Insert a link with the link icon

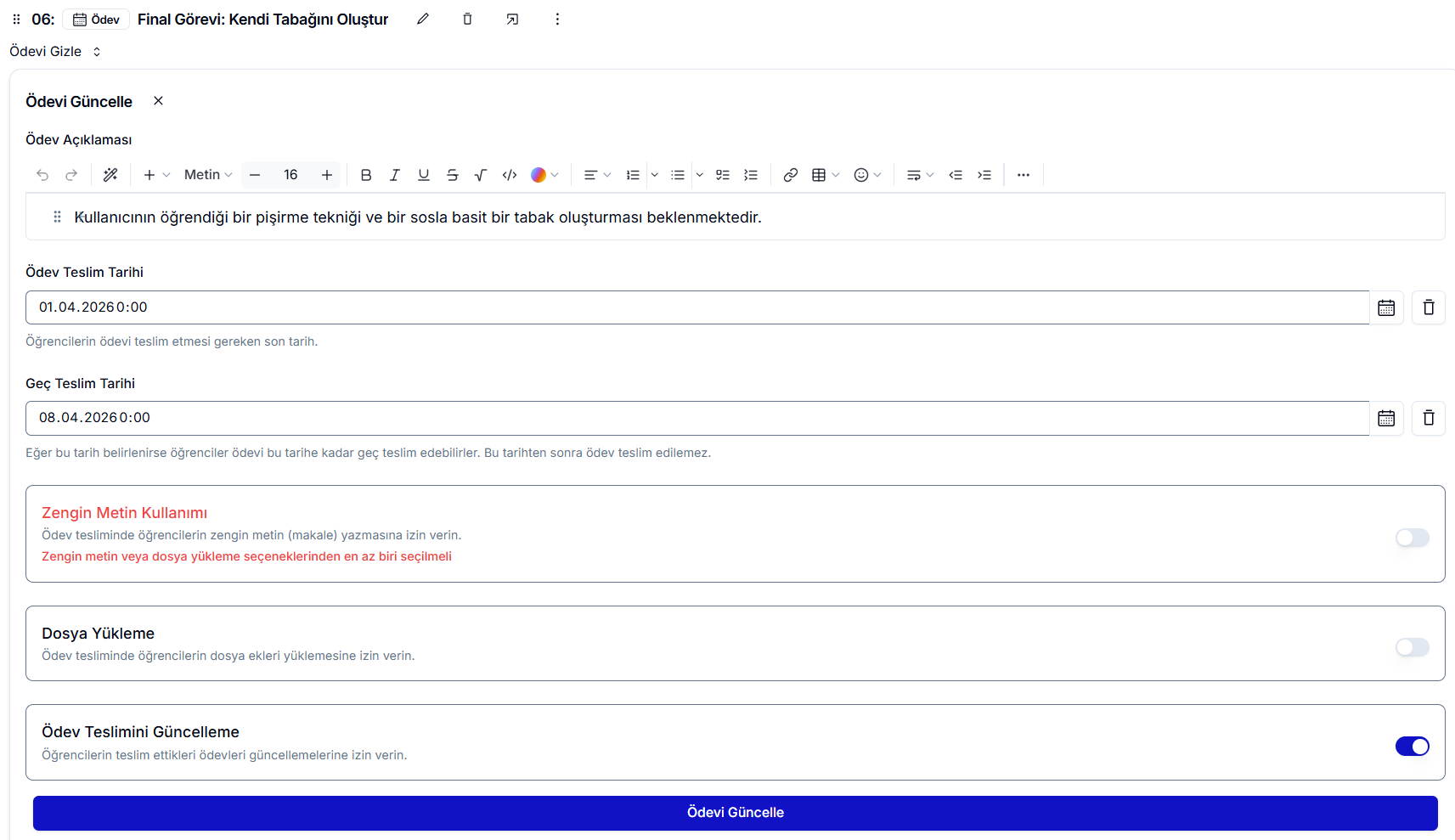click(x=790, y=175)
